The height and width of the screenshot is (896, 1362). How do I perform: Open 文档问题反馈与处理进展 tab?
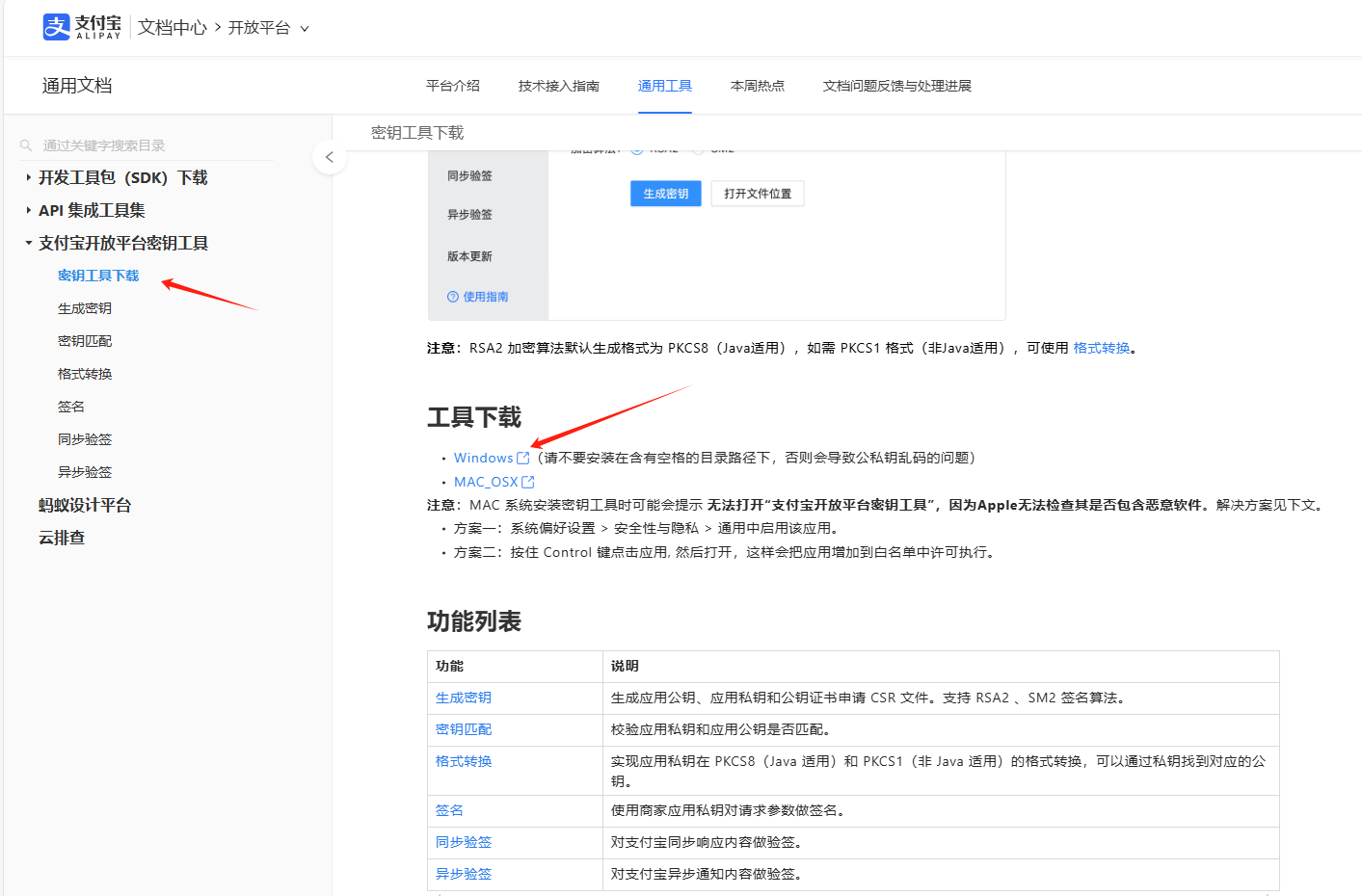tap(897, 86)
